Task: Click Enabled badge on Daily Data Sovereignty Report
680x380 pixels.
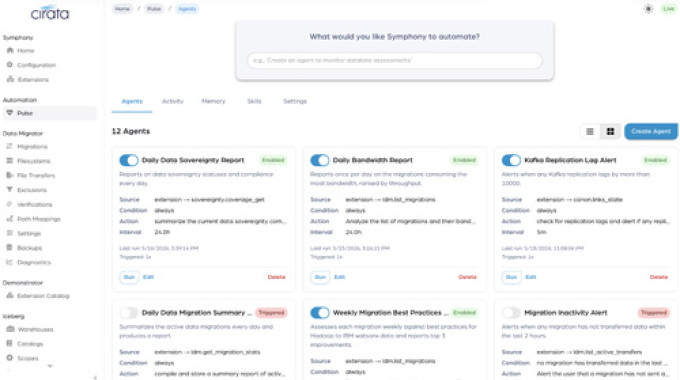Action: pos(273,160)
